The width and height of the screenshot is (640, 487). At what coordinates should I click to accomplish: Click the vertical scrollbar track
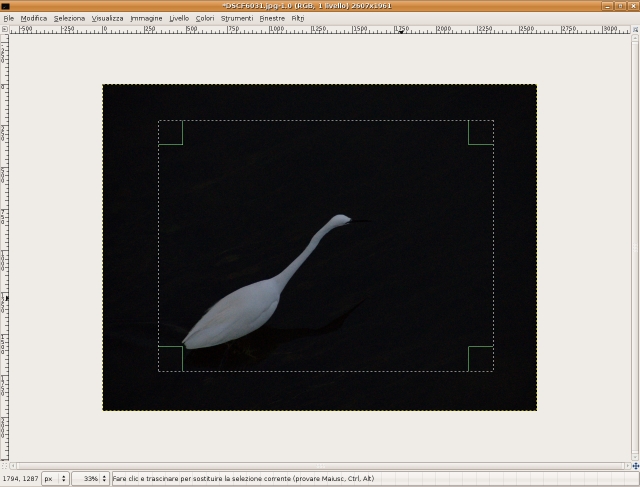(635, 247)
